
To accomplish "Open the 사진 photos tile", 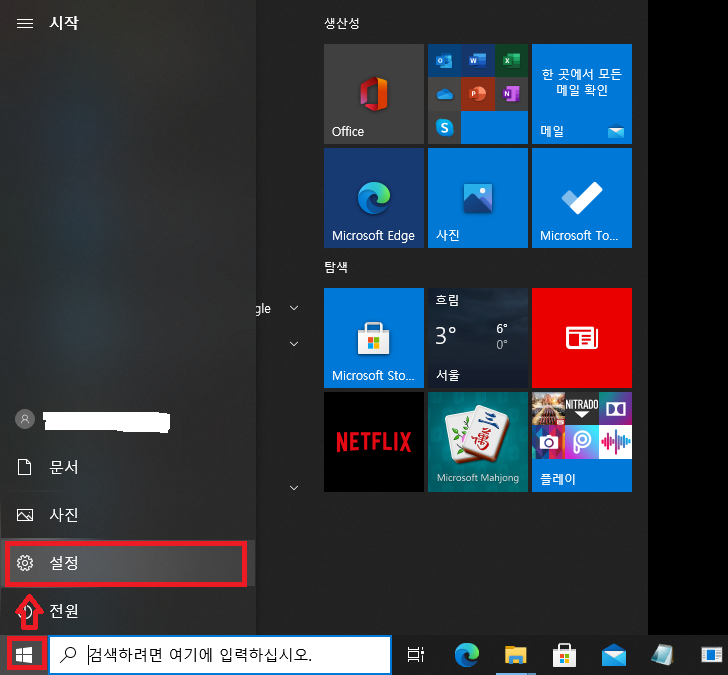I will (478, 198).
